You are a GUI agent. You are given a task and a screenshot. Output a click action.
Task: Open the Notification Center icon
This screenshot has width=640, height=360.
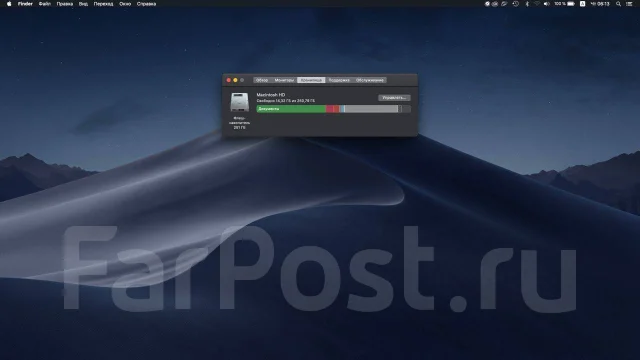(629, 4)
